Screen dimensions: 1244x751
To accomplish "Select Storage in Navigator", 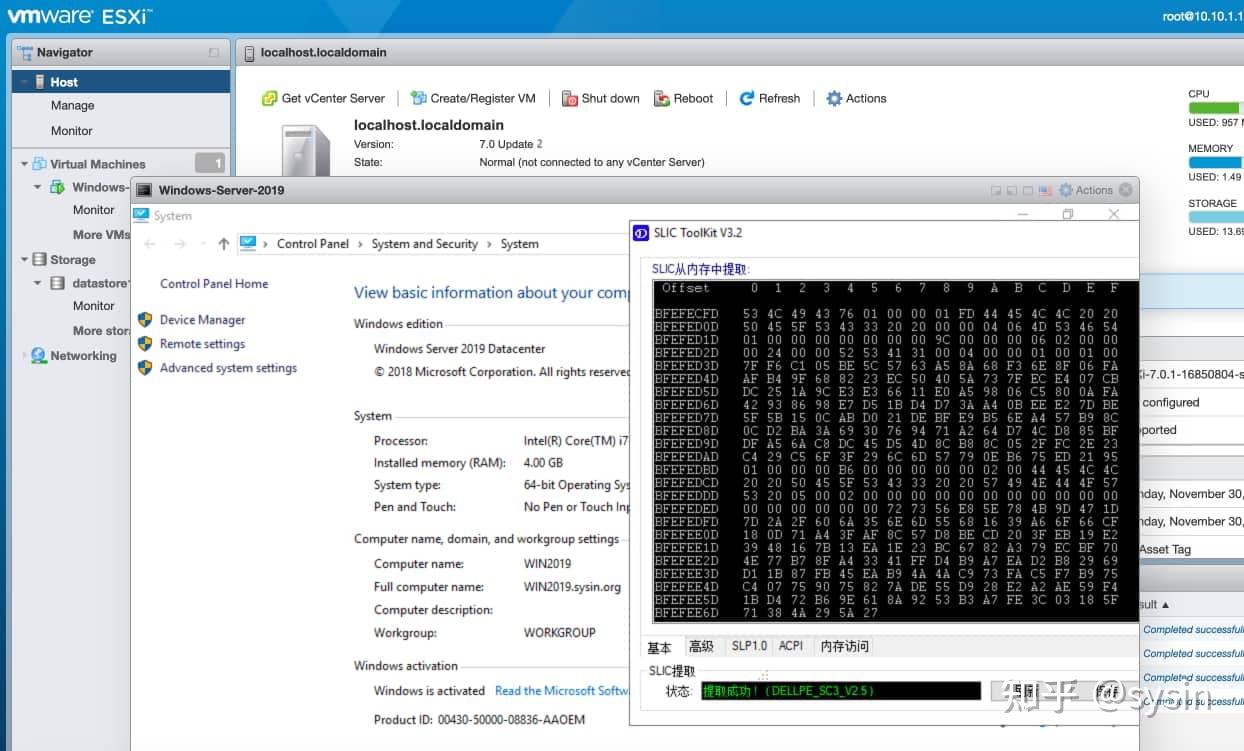I will (x=72, y=260).
